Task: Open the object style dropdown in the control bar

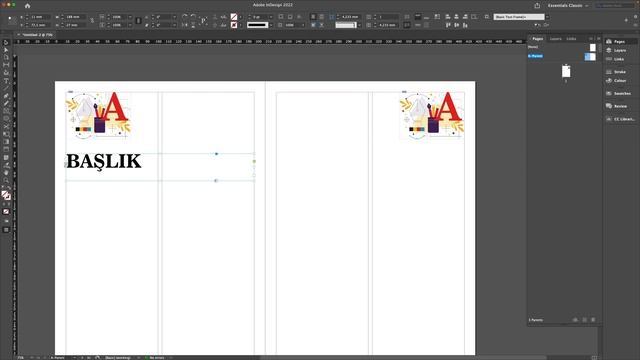Action: (547, 17)
